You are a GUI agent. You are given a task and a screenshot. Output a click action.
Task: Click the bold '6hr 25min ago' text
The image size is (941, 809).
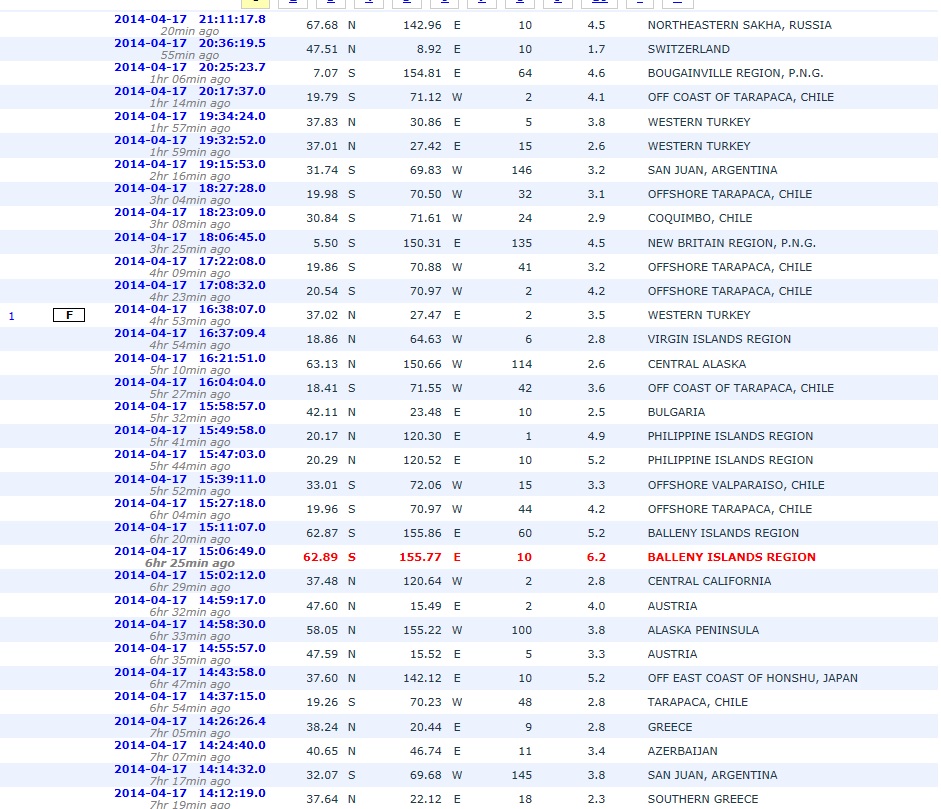[190, 564]
